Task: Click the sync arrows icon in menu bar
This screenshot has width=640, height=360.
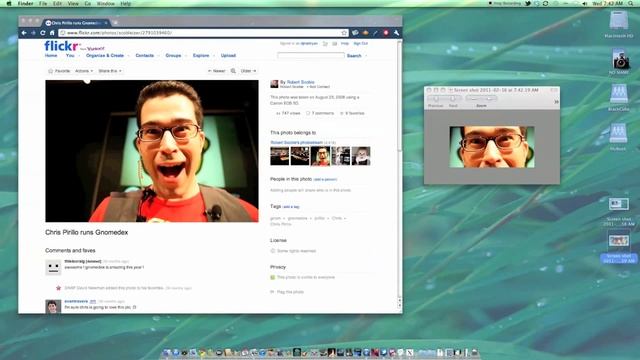Action: (545, 3)
